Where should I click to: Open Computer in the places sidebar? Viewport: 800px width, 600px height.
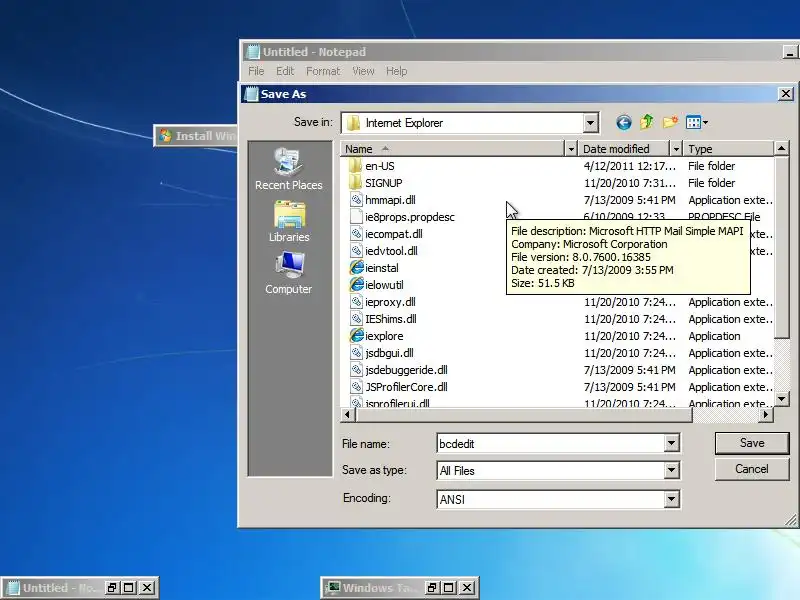[x=288, y=273]
